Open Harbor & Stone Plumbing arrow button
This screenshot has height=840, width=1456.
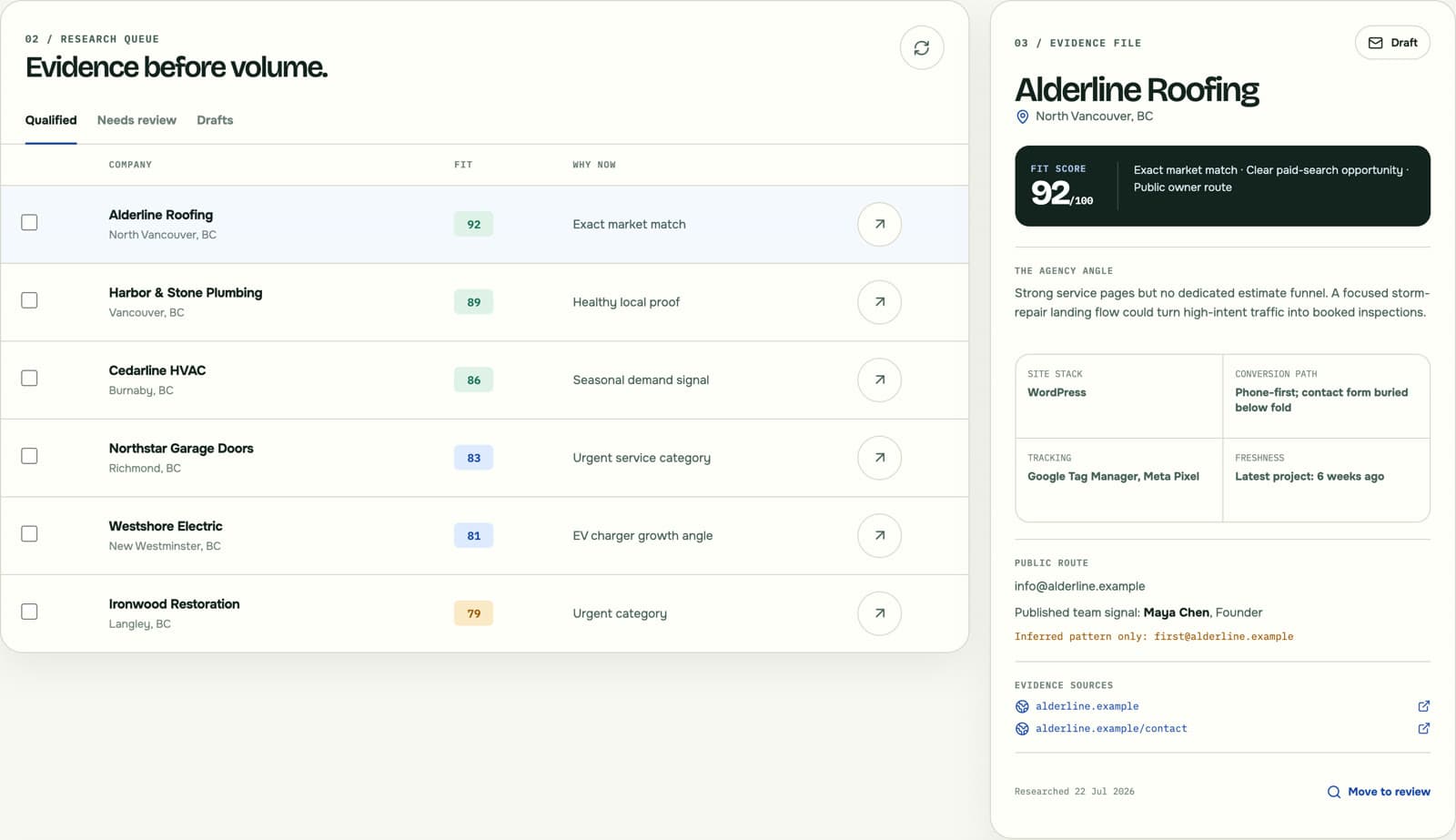879,302
